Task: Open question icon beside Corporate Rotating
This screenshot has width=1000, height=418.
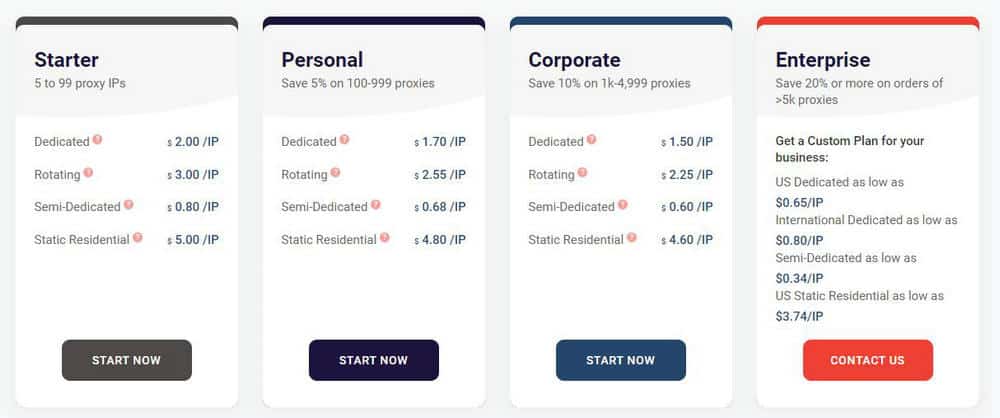Action: [582, 172]
